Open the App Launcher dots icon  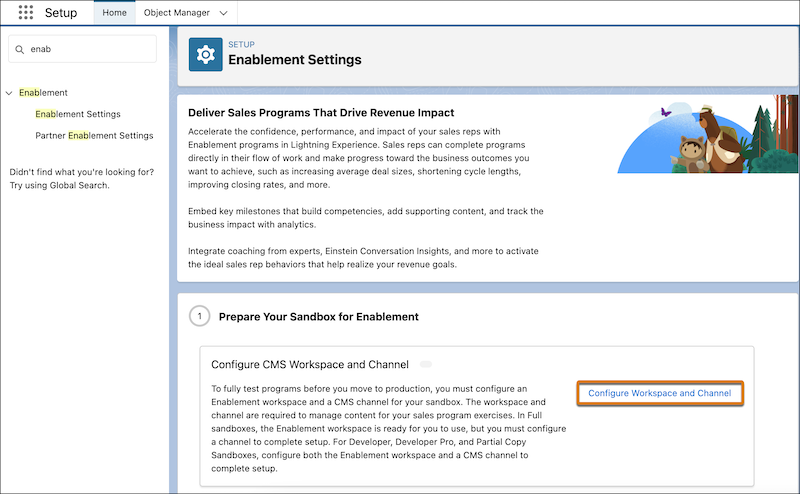[x=26, y=12]
